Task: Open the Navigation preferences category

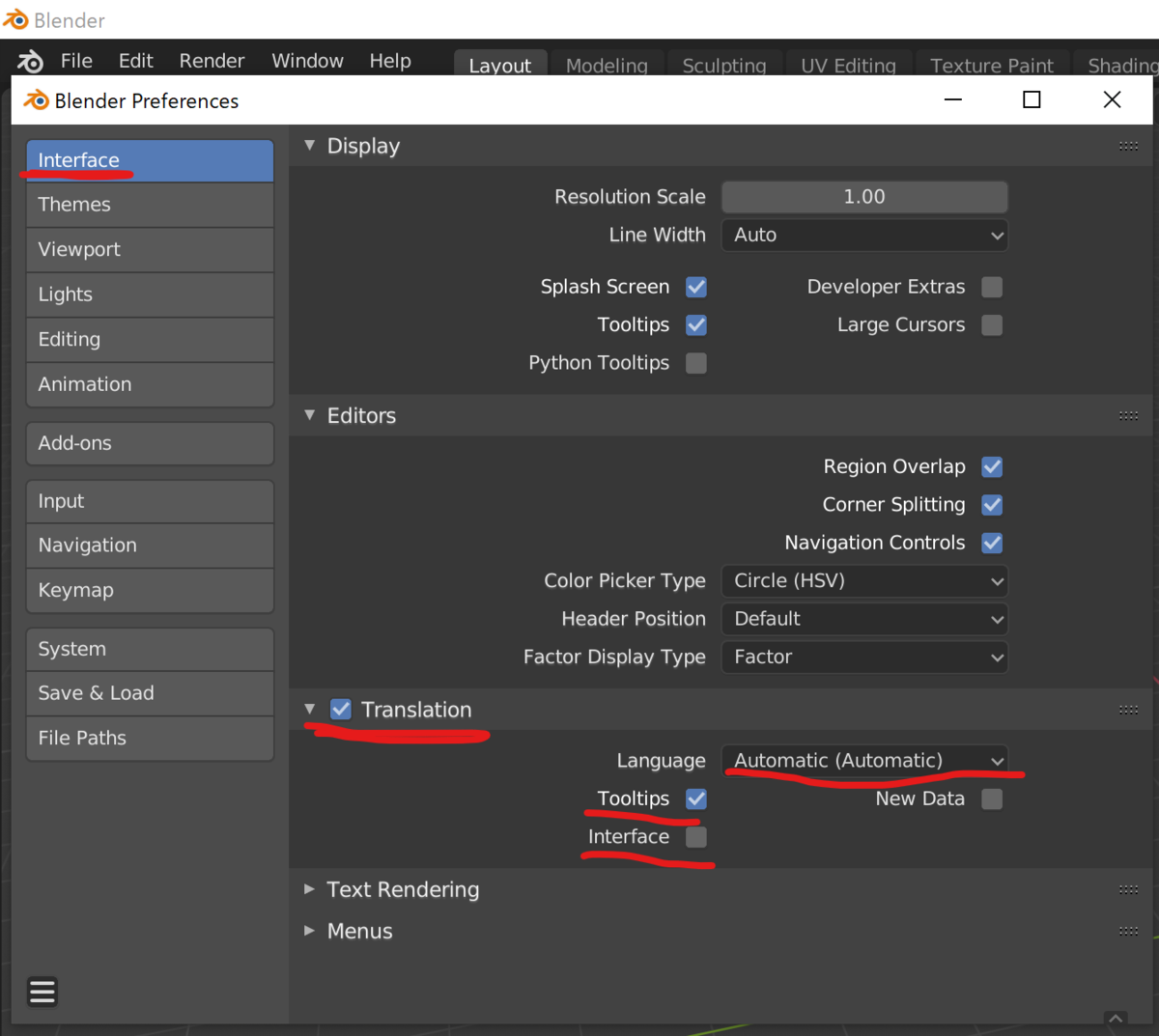Action: 150,546
